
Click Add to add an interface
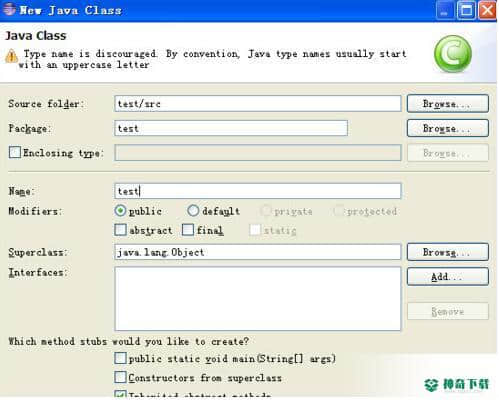coord(448,277)
